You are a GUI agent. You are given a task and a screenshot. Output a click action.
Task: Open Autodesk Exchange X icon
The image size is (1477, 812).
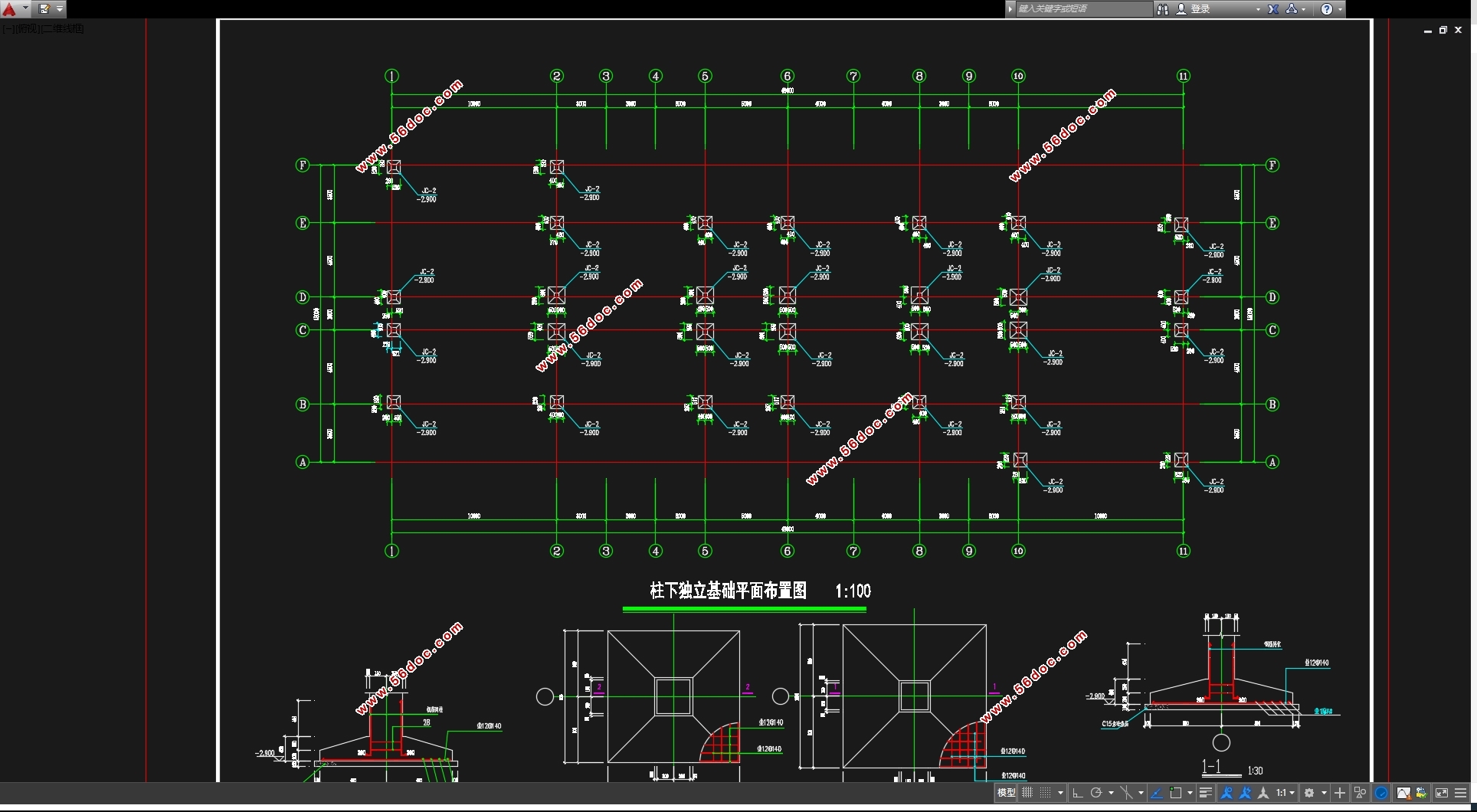1273,9
